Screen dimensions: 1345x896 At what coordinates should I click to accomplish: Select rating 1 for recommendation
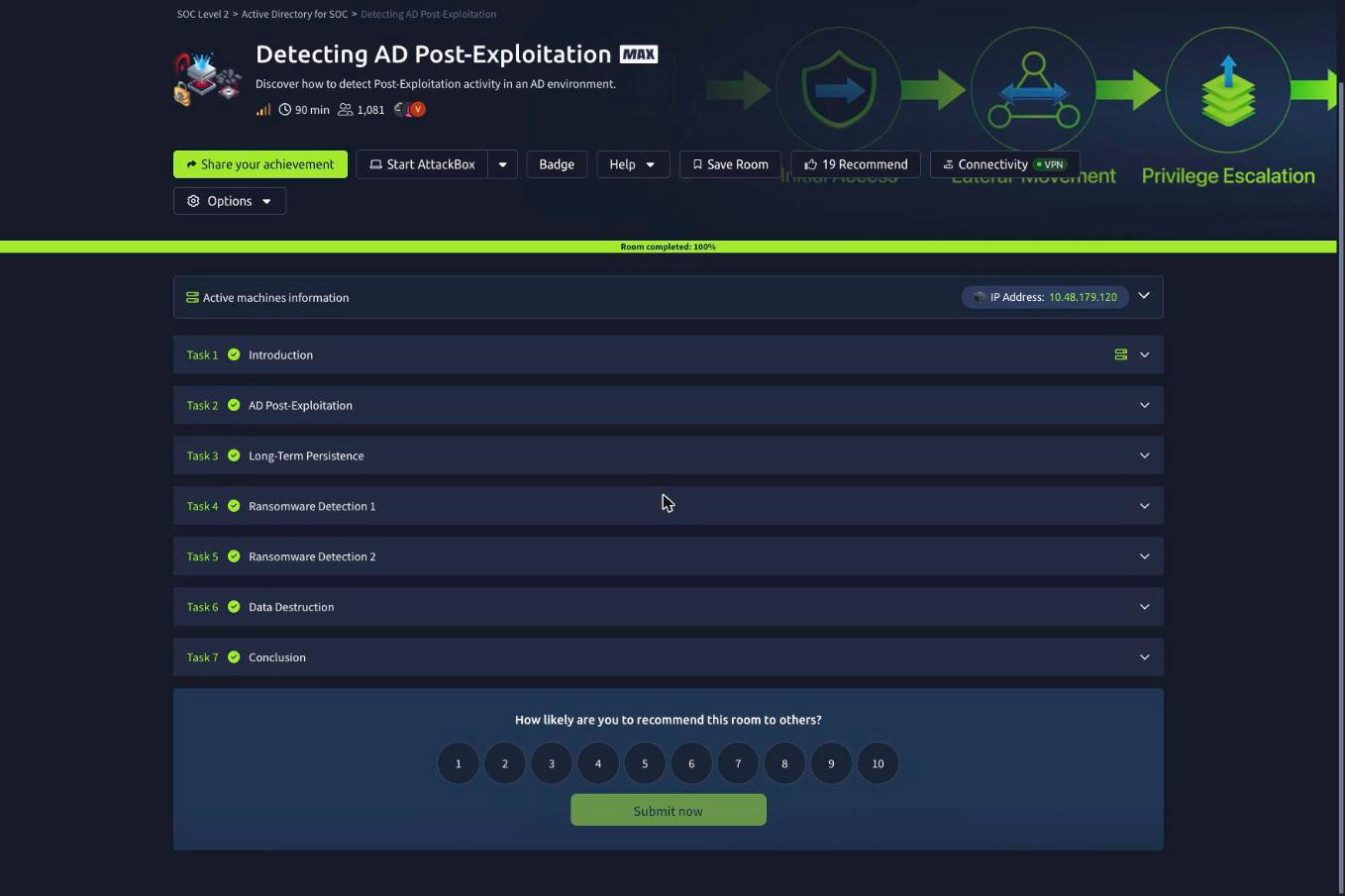[459, 763]
